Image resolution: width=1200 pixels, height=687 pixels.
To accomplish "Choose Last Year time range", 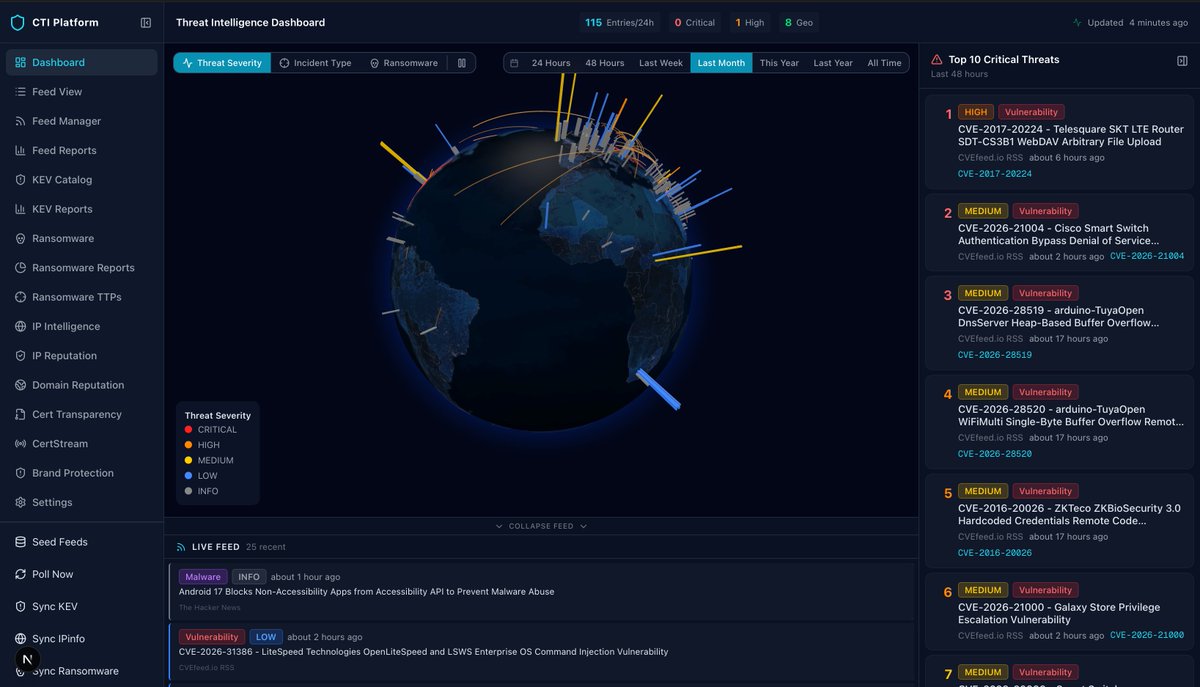I will click(833, 63).
